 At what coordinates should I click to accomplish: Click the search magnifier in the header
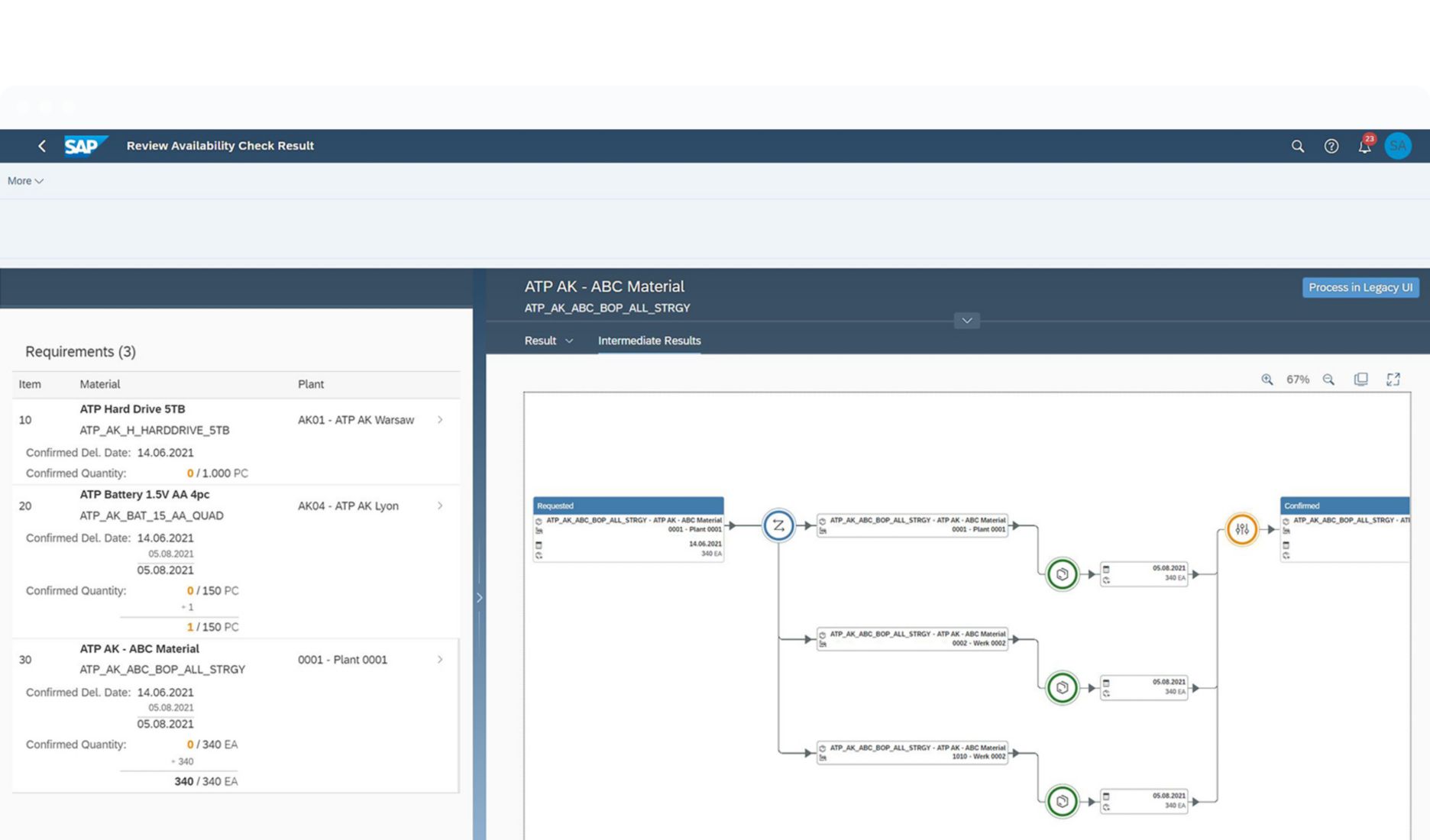[x=1298, y=146]
